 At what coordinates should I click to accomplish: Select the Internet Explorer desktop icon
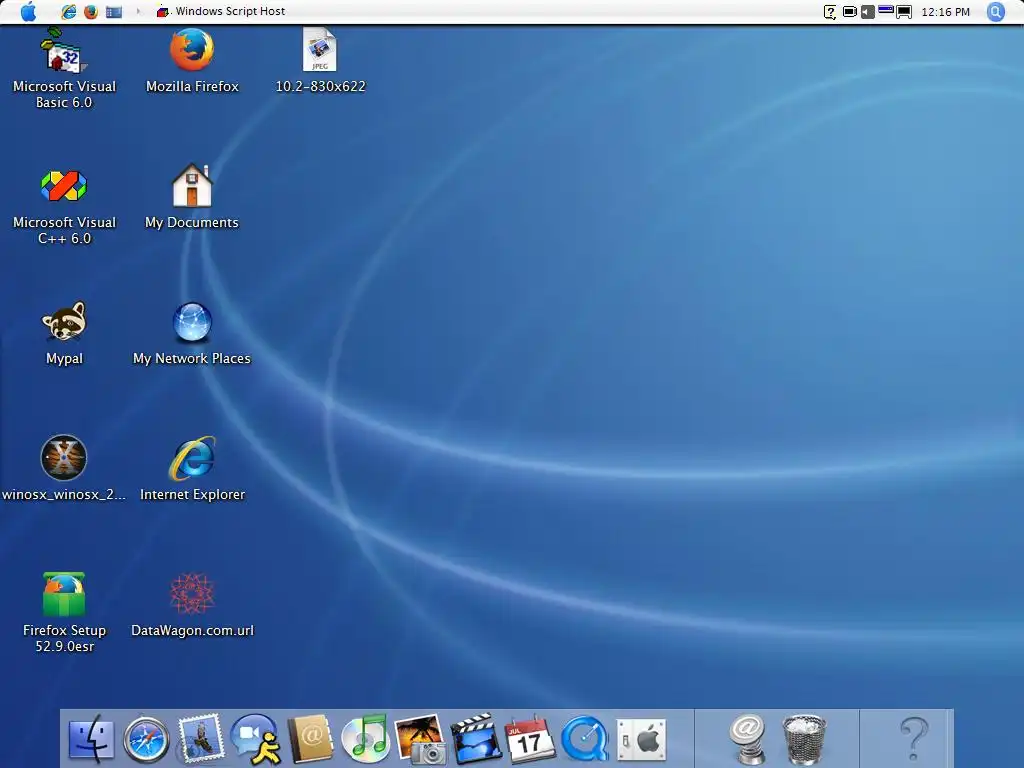192,458
